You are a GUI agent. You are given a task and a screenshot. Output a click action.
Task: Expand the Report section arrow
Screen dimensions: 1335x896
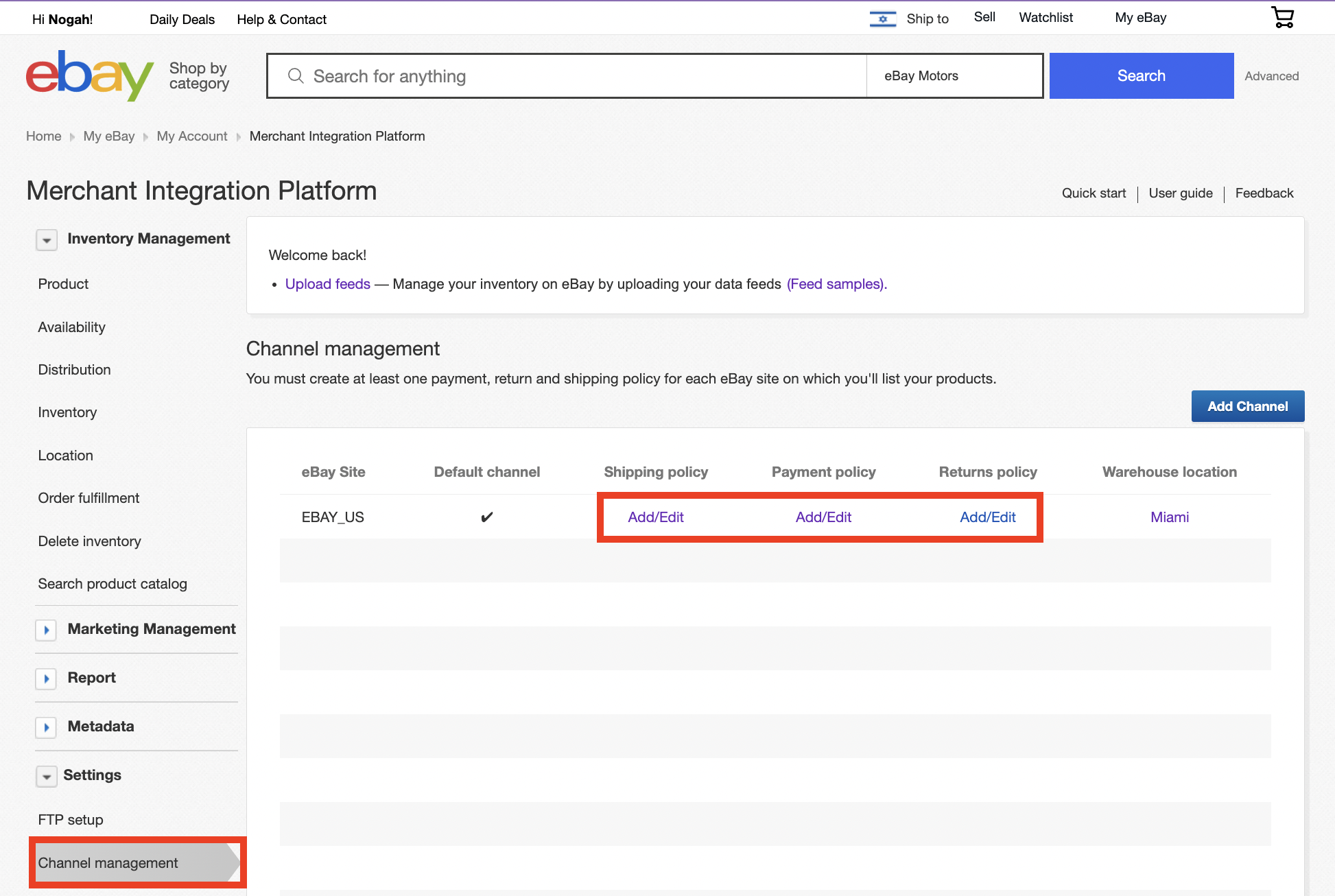click(46, 679)
